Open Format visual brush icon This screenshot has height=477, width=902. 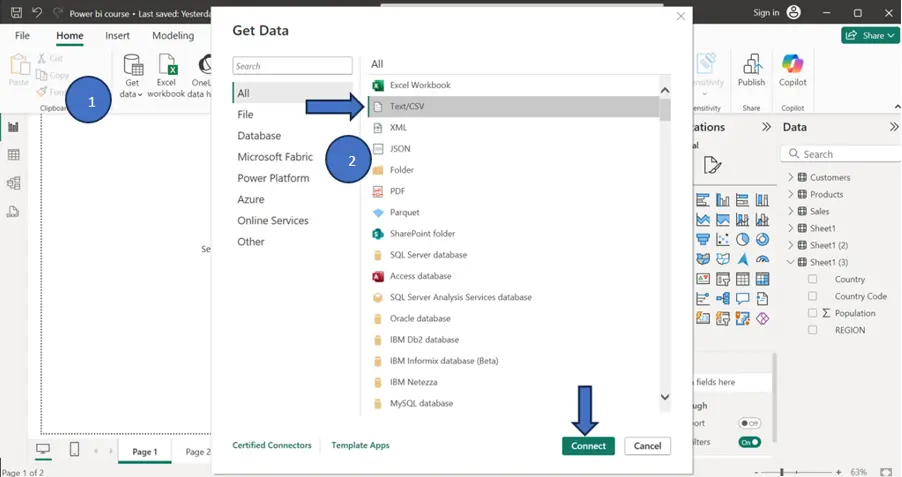pos(712,166)
